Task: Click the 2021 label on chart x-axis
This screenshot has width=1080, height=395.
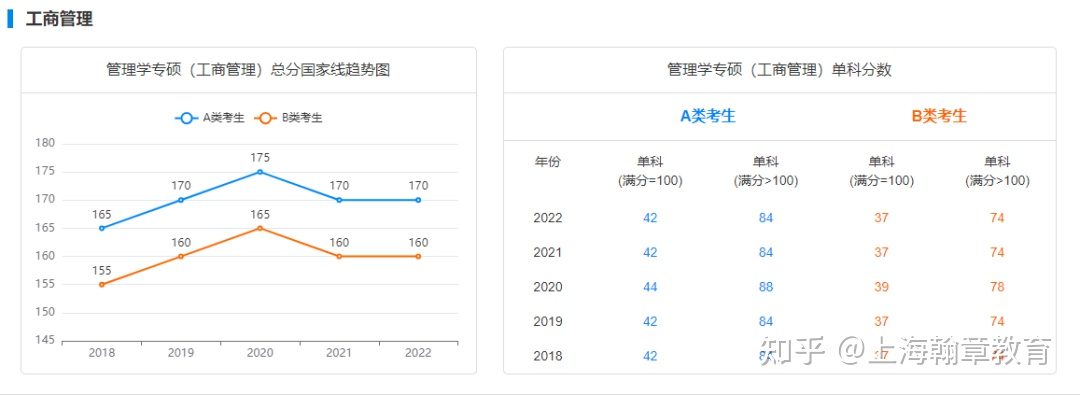Action: click(339, 353)
